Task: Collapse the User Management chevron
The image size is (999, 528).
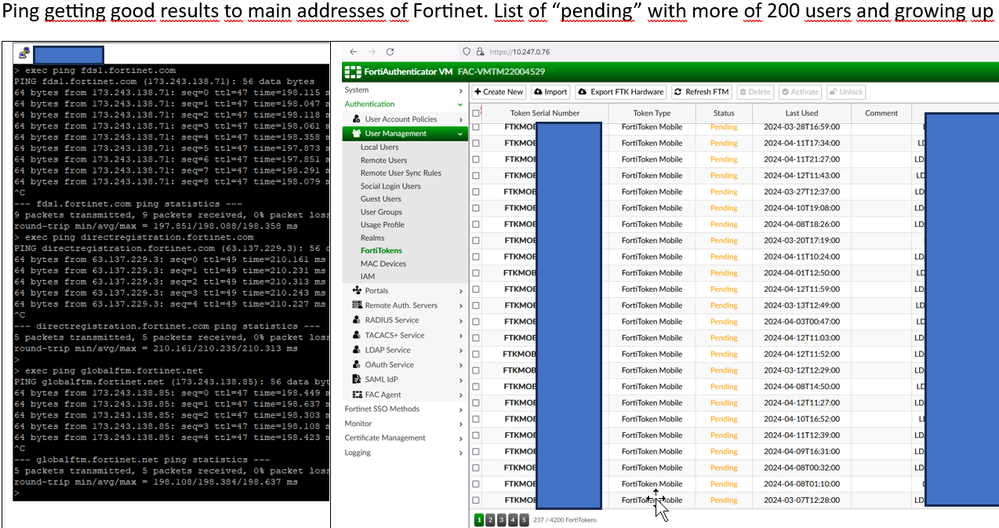Action: point(460,134)
